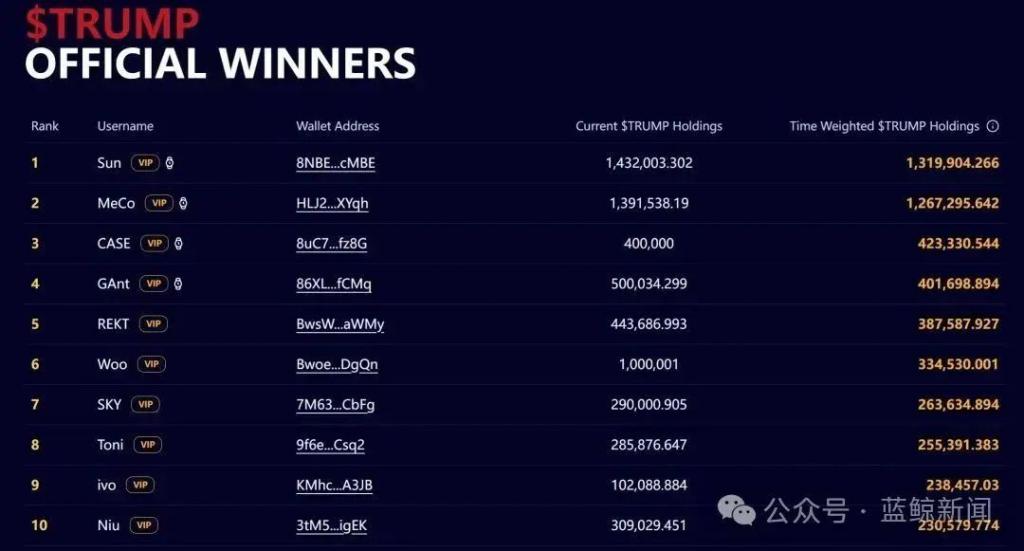The height and width of the screenshot is (551, 1024).
Task: Open wallet address HLJ2...XYqh
Action: 332,204
